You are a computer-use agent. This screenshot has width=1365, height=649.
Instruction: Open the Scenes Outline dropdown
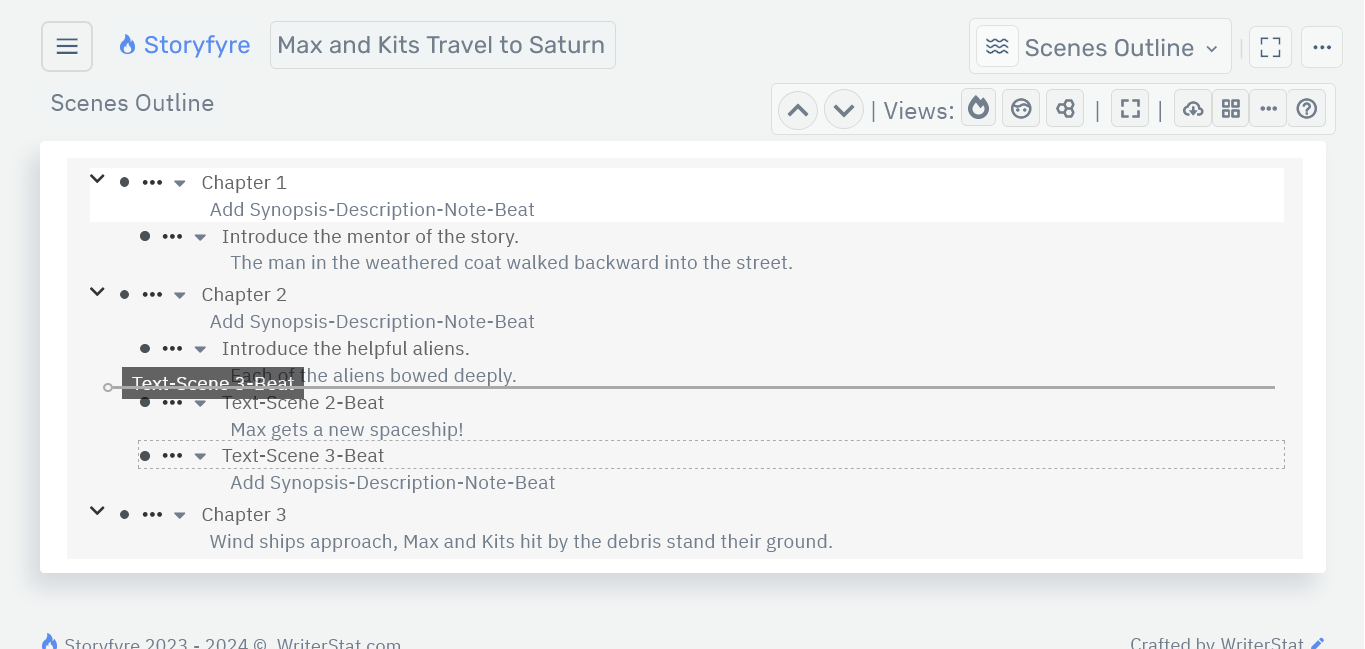[x=1100, y=47]
